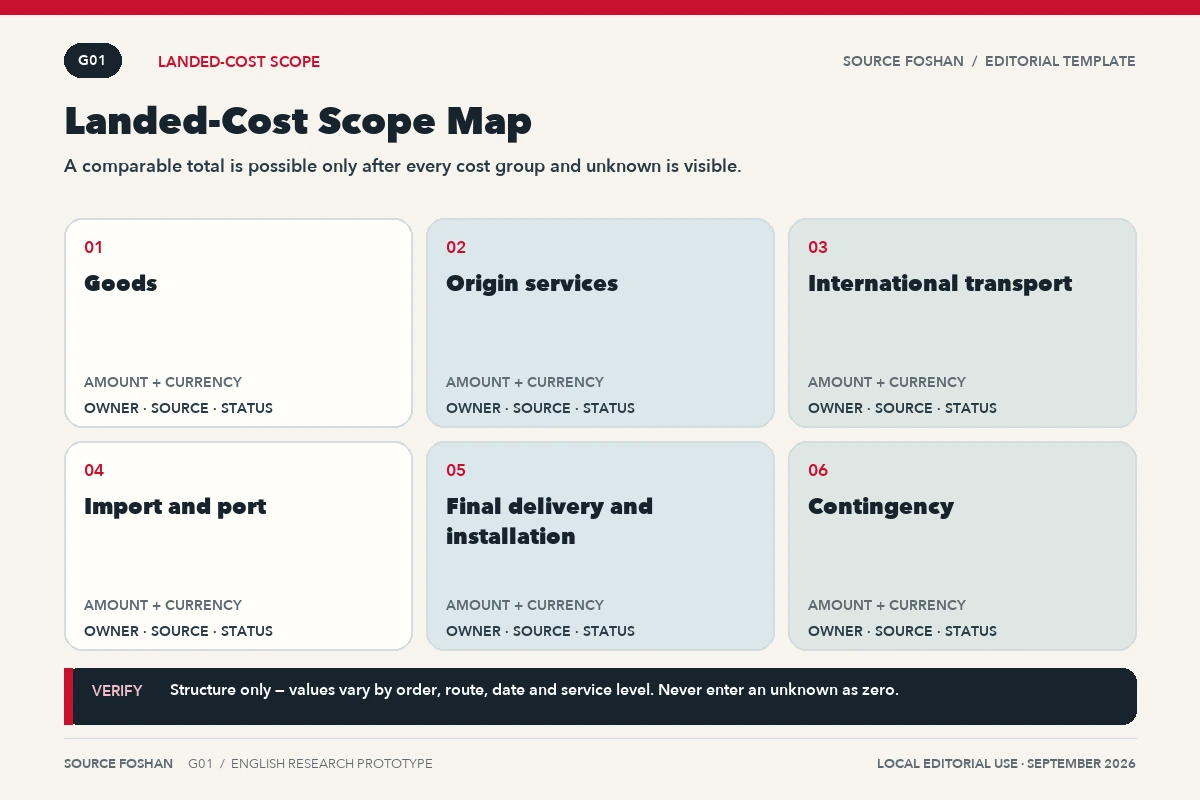Screen dimensions: 1200x800
Task: Click G01 / ENGLISH RESEARCH PROTOTYPE in the footer
Action: coord(310,764)
